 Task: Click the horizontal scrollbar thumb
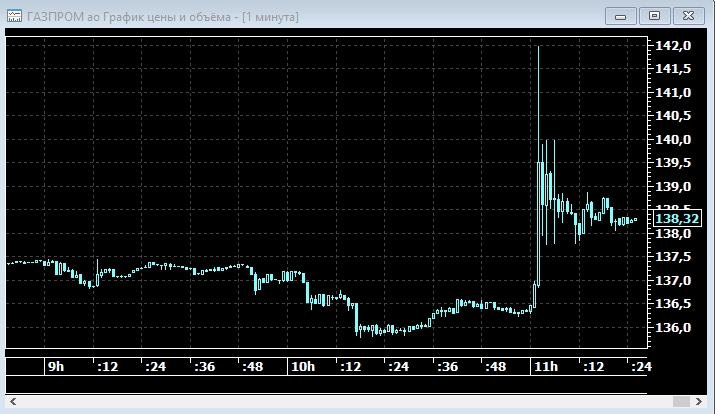point(680,402)
